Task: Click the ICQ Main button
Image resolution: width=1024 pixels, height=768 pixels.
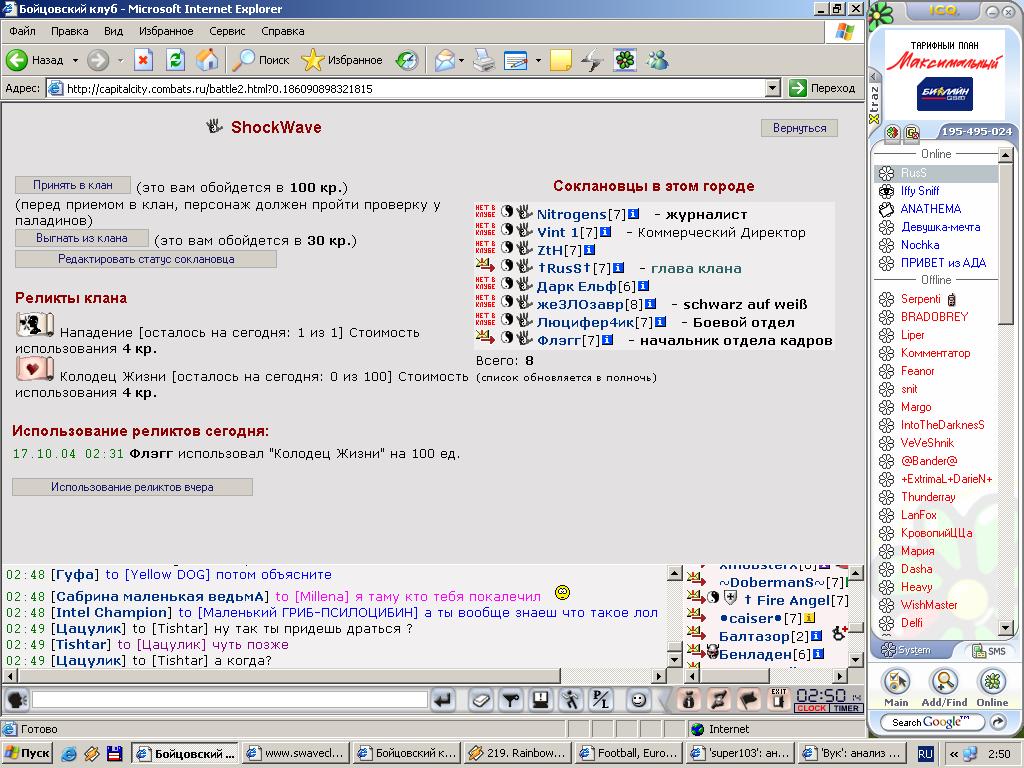Action: pyautogui.click(x=896, y=688)
